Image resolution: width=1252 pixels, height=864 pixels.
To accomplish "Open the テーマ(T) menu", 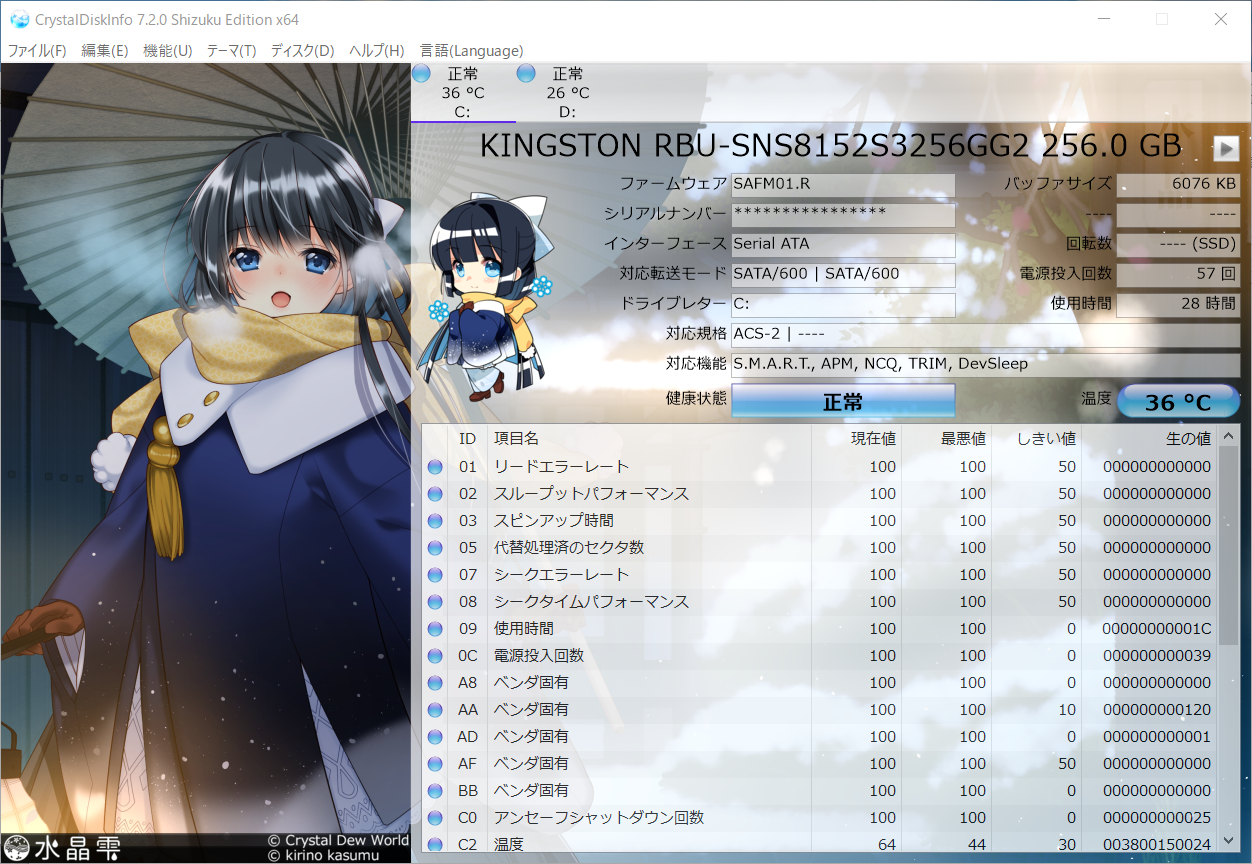I will [x=231, y=50].
